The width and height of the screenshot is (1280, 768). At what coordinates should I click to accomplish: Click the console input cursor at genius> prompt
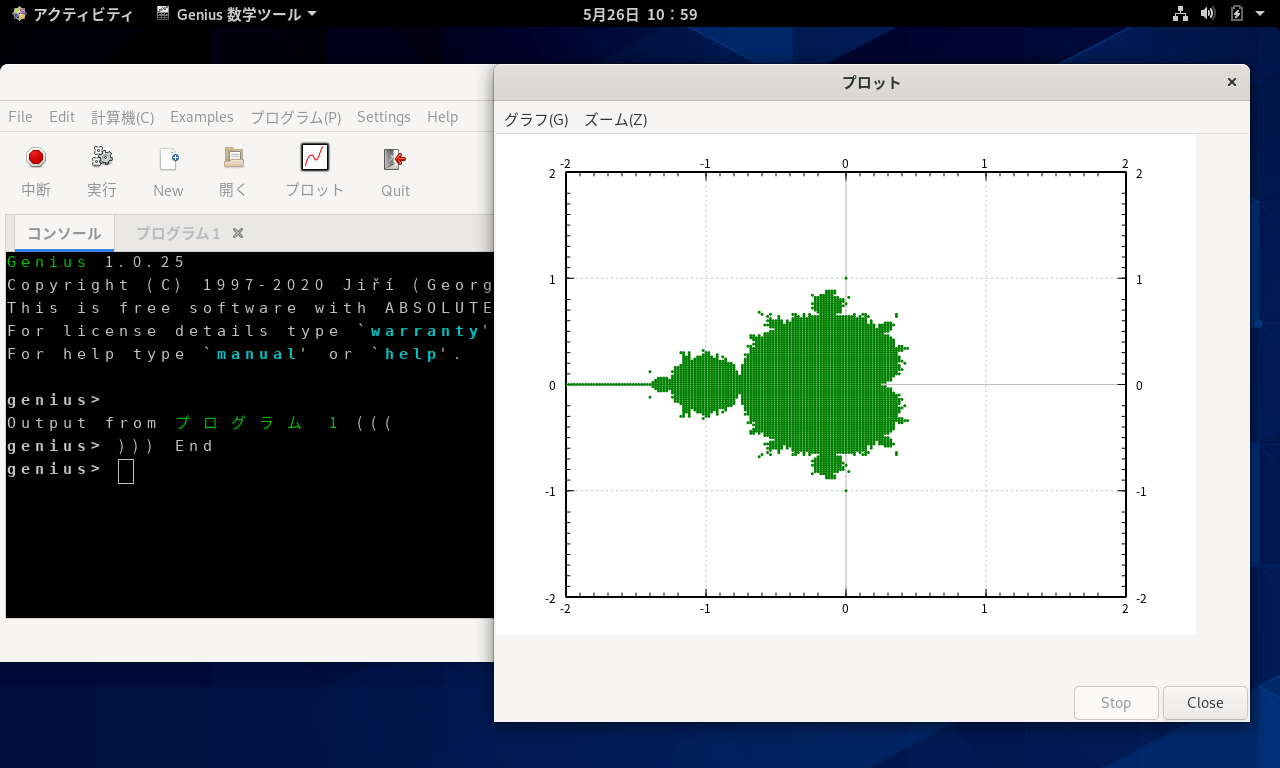point(126,471)
